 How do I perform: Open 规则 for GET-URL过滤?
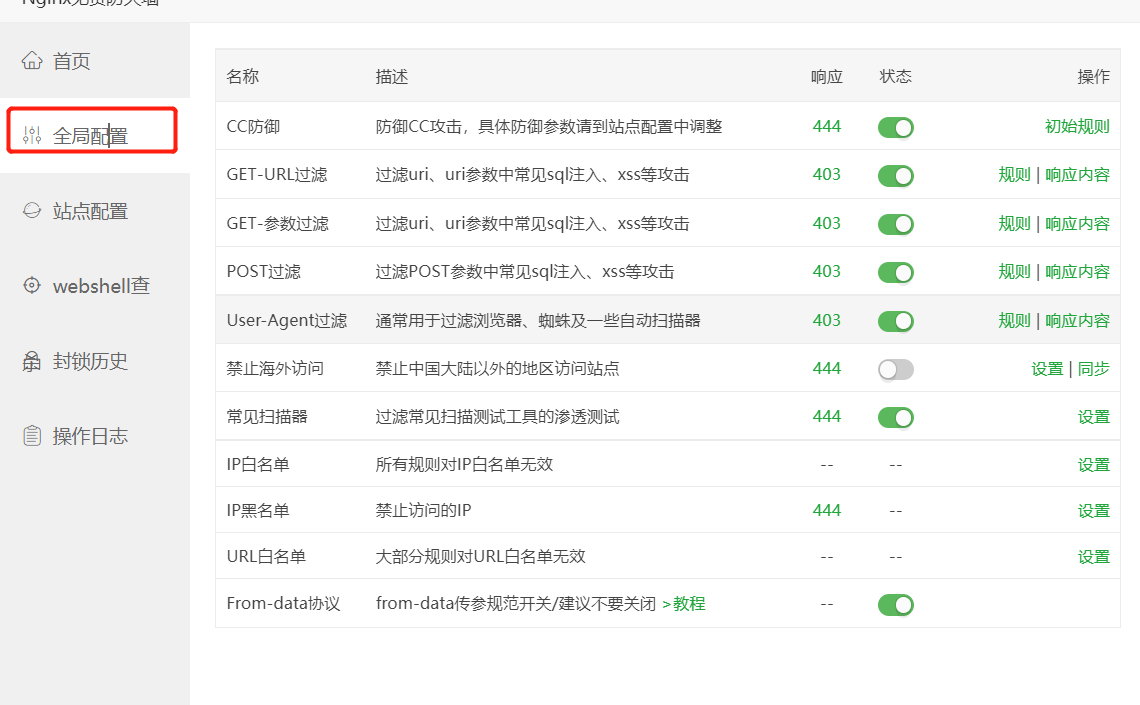coord(1014,174)
